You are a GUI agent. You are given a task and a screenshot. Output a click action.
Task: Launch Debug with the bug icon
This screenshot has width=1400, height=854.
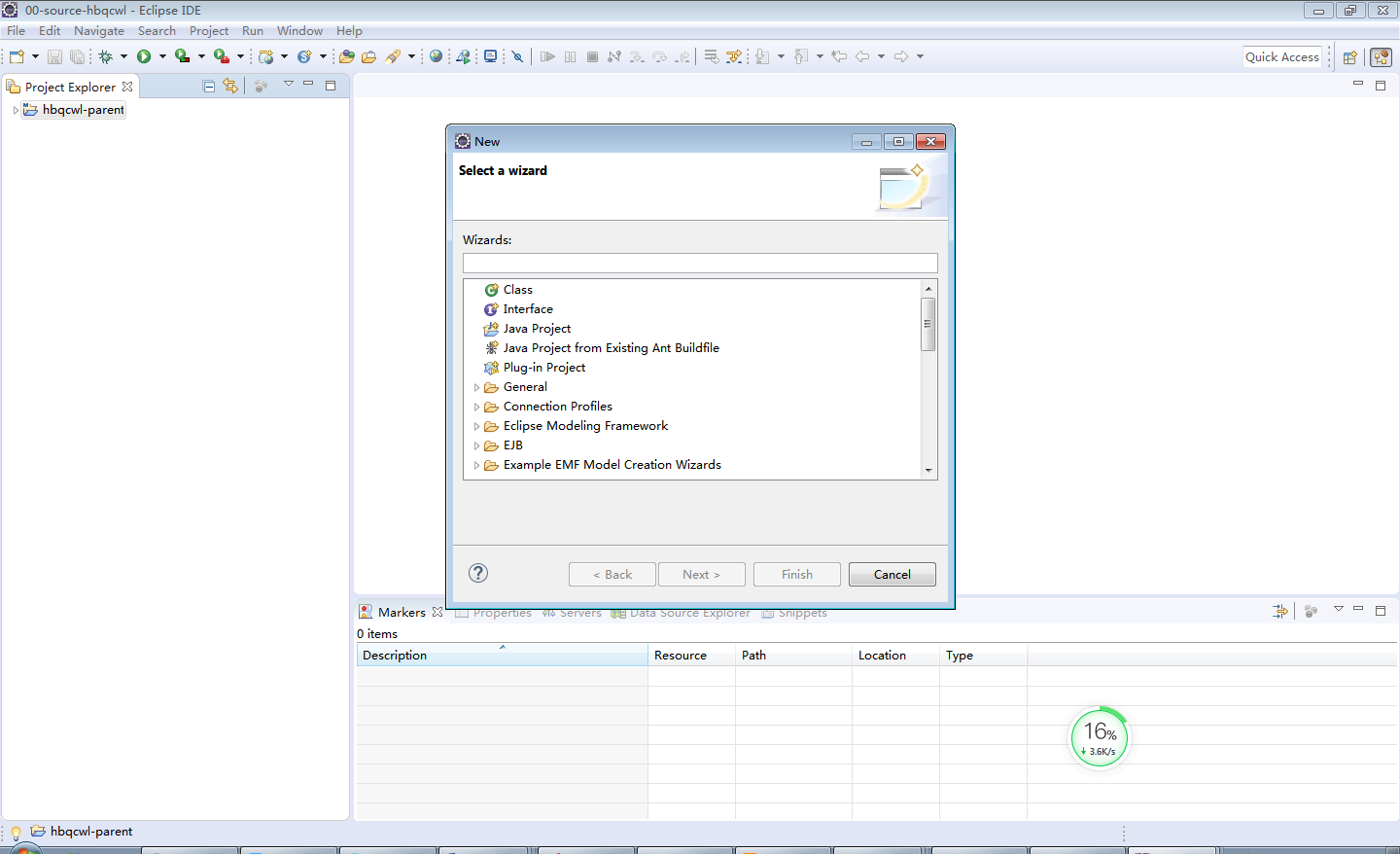pyautogui.click(x=106, y=56)
